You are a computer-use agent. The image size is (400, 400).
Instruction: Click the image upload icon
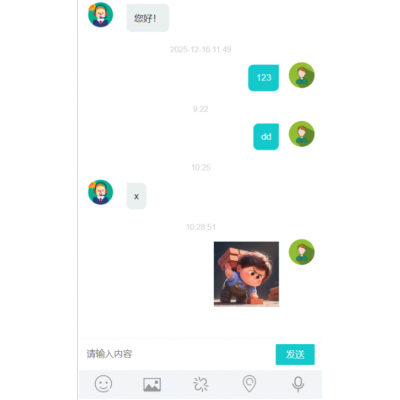152,384
